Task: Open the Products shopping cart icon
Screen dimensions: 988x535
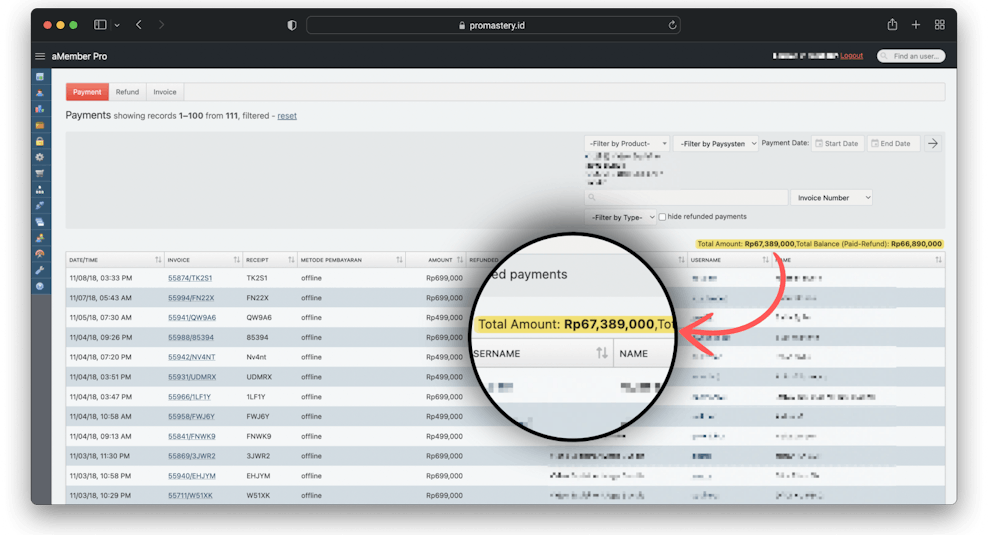Action: coord(40,173)
